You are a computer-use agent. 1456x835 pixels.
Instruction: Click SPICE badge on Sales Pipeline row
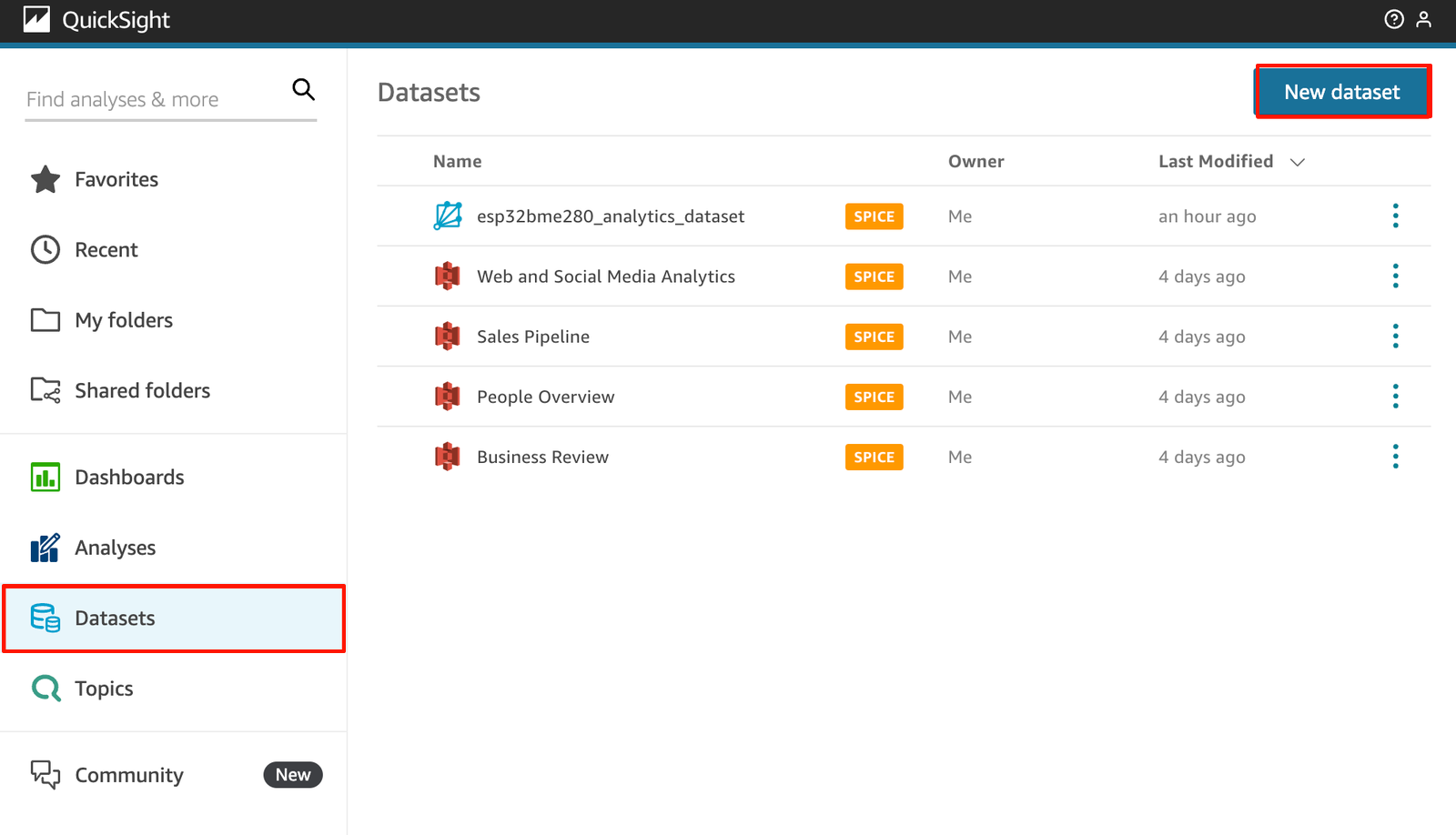[x=874, y=337]
